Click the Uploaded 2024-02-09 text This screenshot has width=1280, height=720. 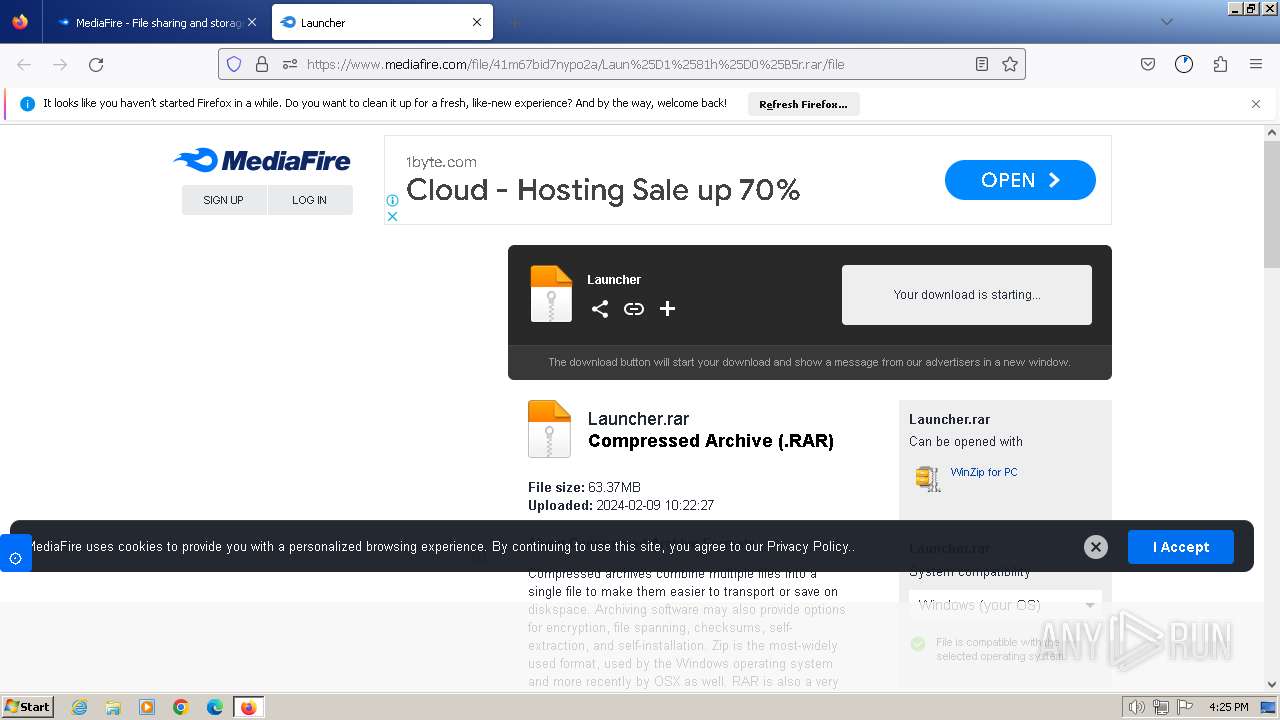[x=621, y=506]
